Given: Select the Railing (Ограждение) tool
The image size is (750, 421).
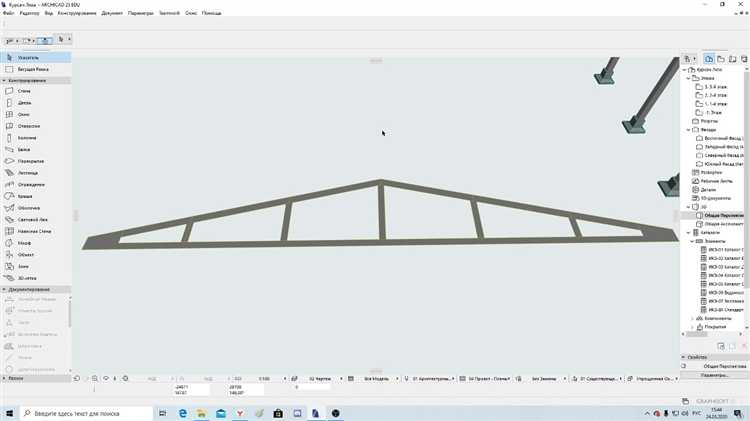Looking at the screenshot, I should coord(36,185).
